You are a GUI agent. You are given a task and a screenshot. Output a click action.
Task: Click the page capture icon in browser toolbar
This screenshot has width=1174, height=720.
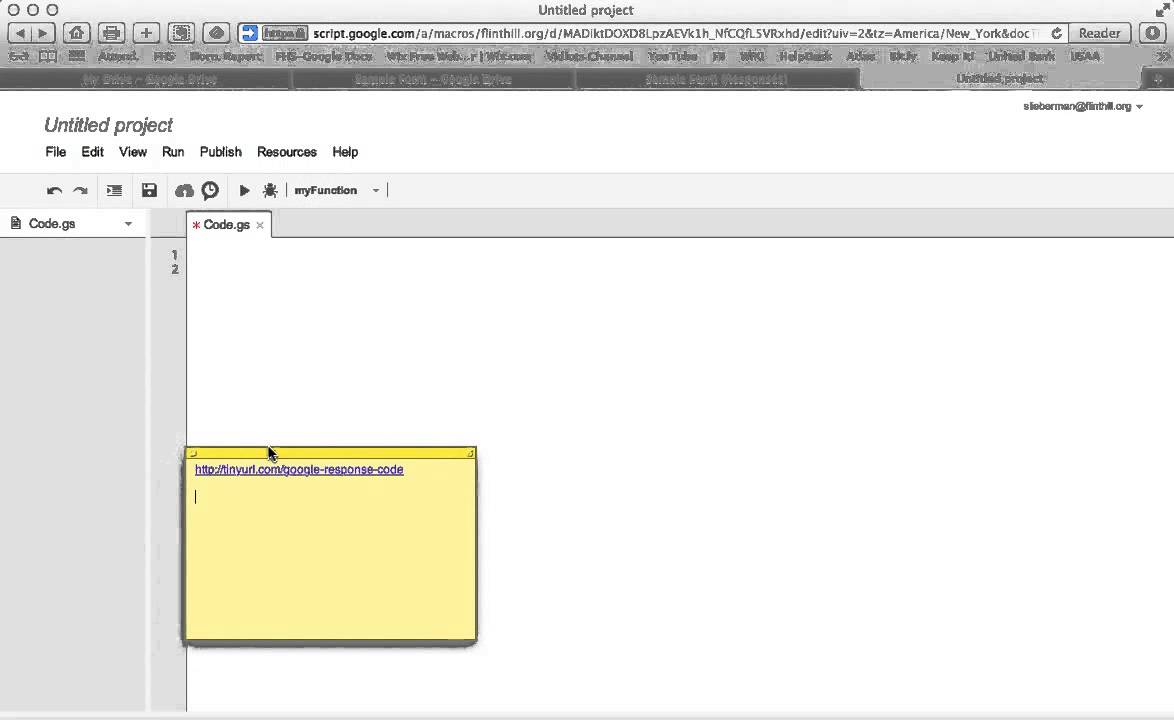point(181,34)
